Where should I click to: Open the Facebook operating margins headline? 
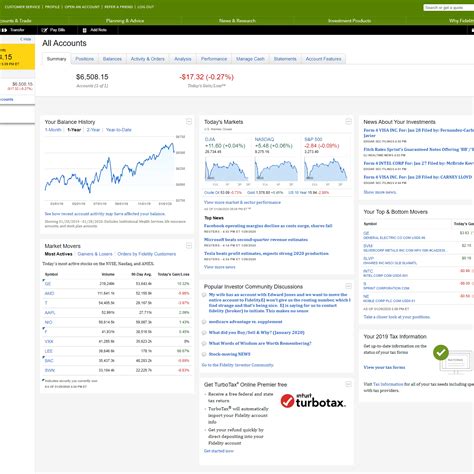point(268,226)
